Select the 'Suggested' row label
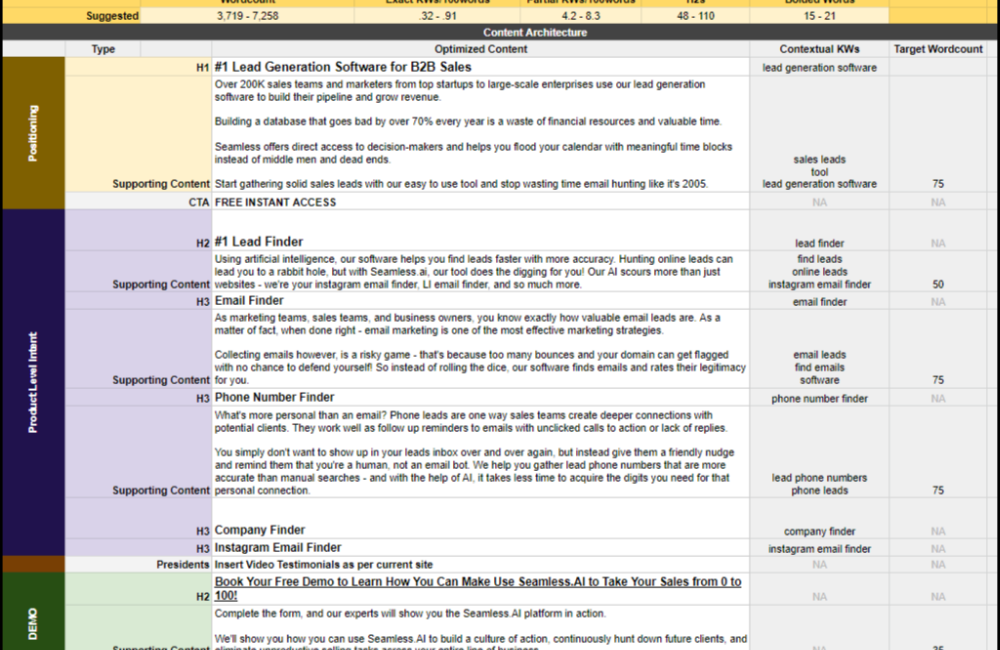1000x650 pixels. point(112,16)
